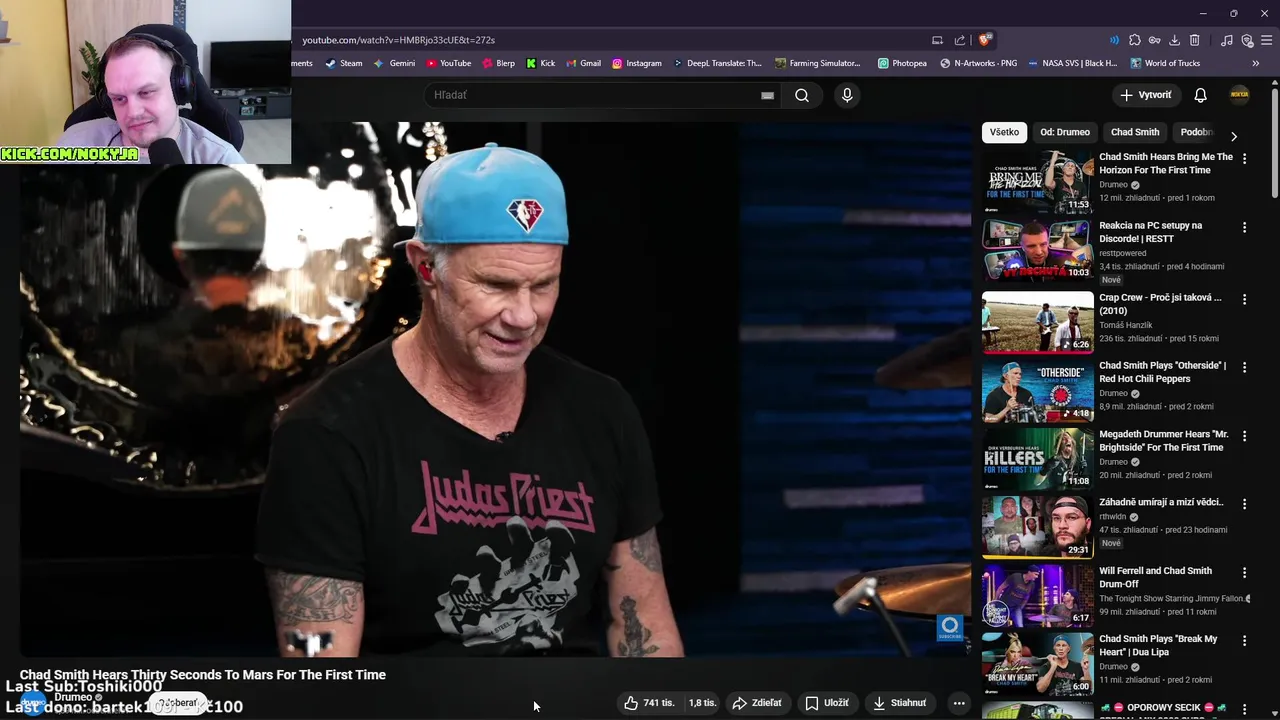This screenshot has height=720, width=1280.
Task: Open the browser hamburger menu
Action: pos(1267,40)
